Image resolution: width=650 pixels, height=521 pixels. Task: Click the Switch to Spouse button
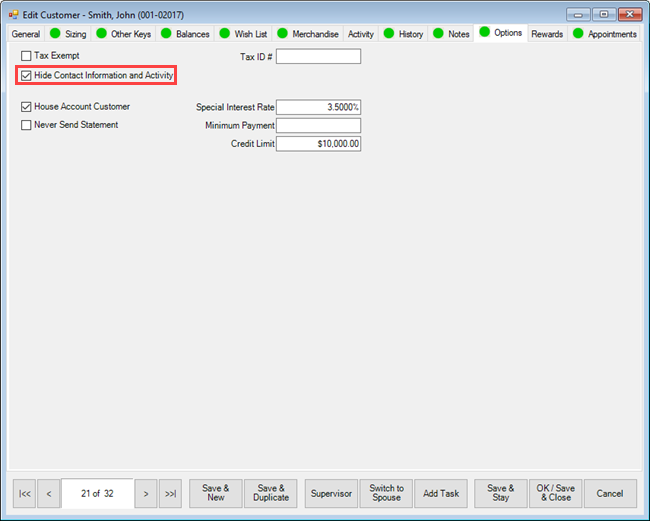click(x=386, y=493)
